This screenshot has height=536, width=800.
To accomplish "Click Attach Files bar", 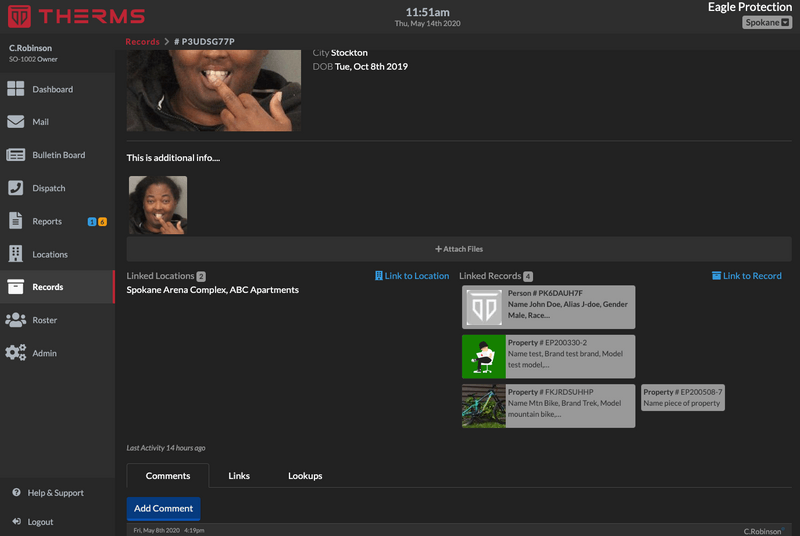I will point(459,249).
